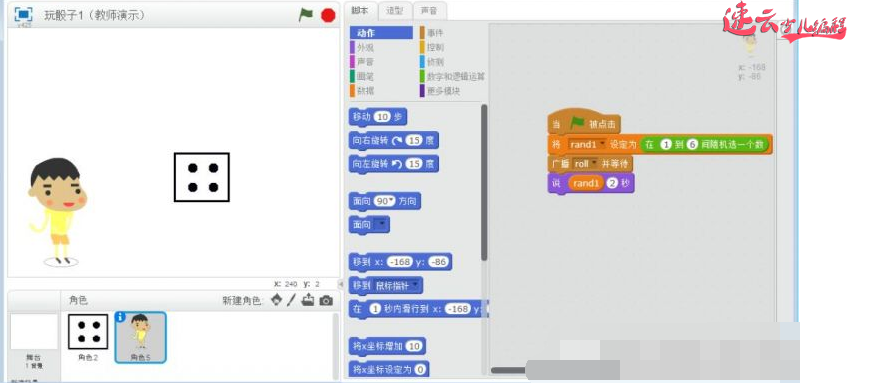Click the counterclockwise arrow in the 向左旋转 block
Screen dimensions: 878x383
click(x=396, y=164)
